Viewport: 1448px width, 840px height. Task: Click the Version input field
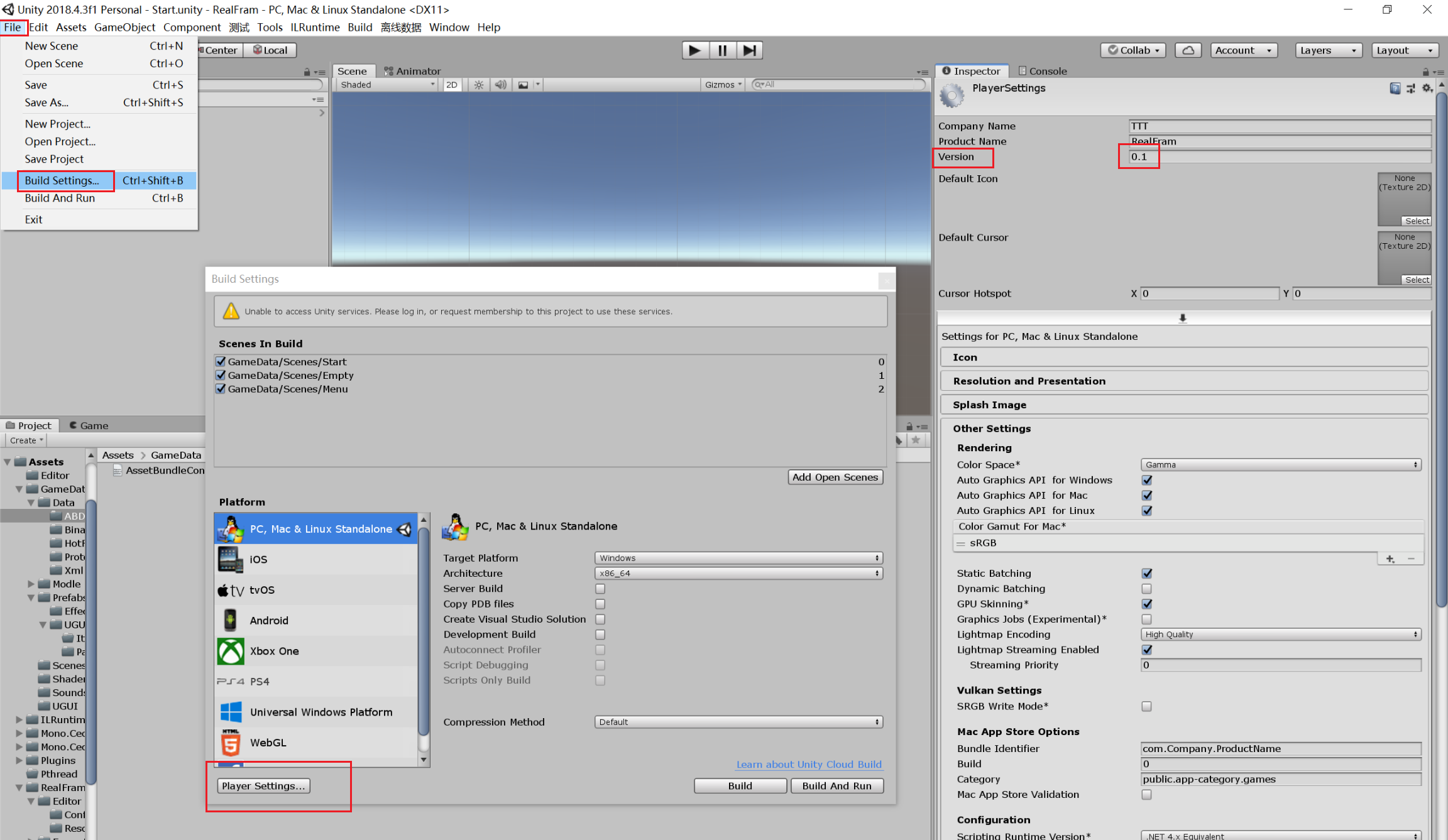click(1280, 156)
